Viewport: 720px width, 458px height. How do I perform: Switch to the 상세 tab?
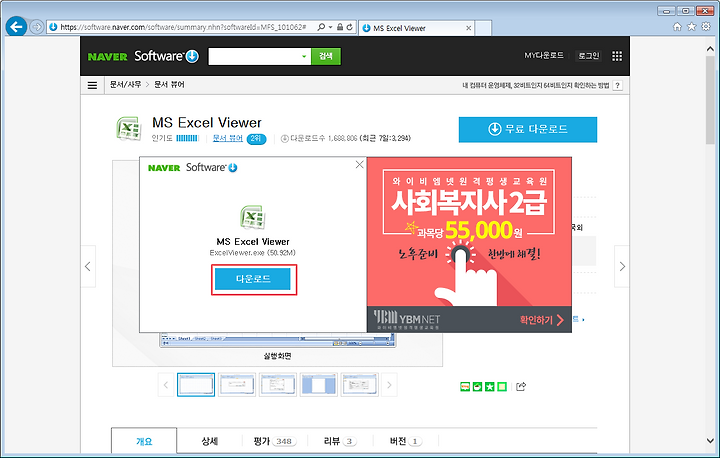tap(209, 441)
